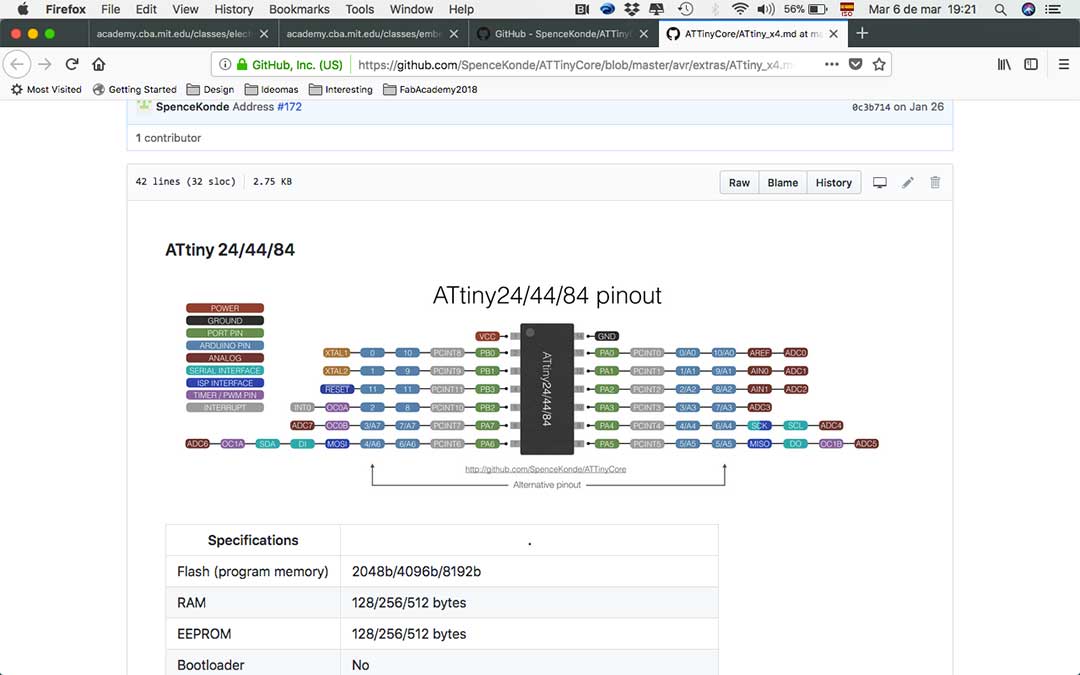Viewport: 1080px width, 675px height.
Task: View file History button
Action: 833,183
